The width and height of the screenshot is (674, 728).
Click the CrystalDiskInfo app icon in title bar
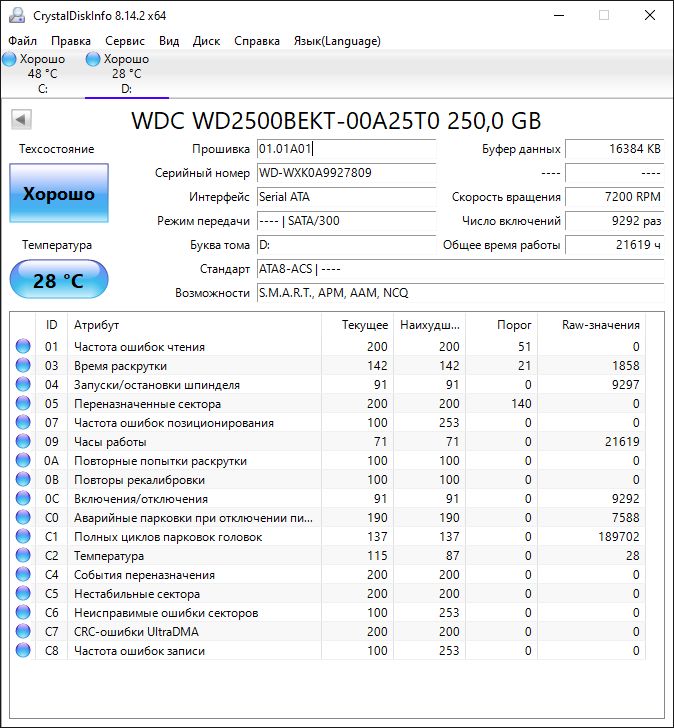17,15
